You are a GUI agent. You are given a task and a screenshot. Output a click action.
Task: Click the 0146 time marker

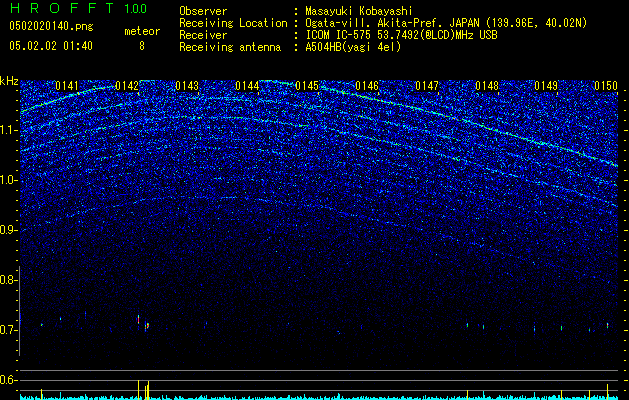(x=367, y=86)
